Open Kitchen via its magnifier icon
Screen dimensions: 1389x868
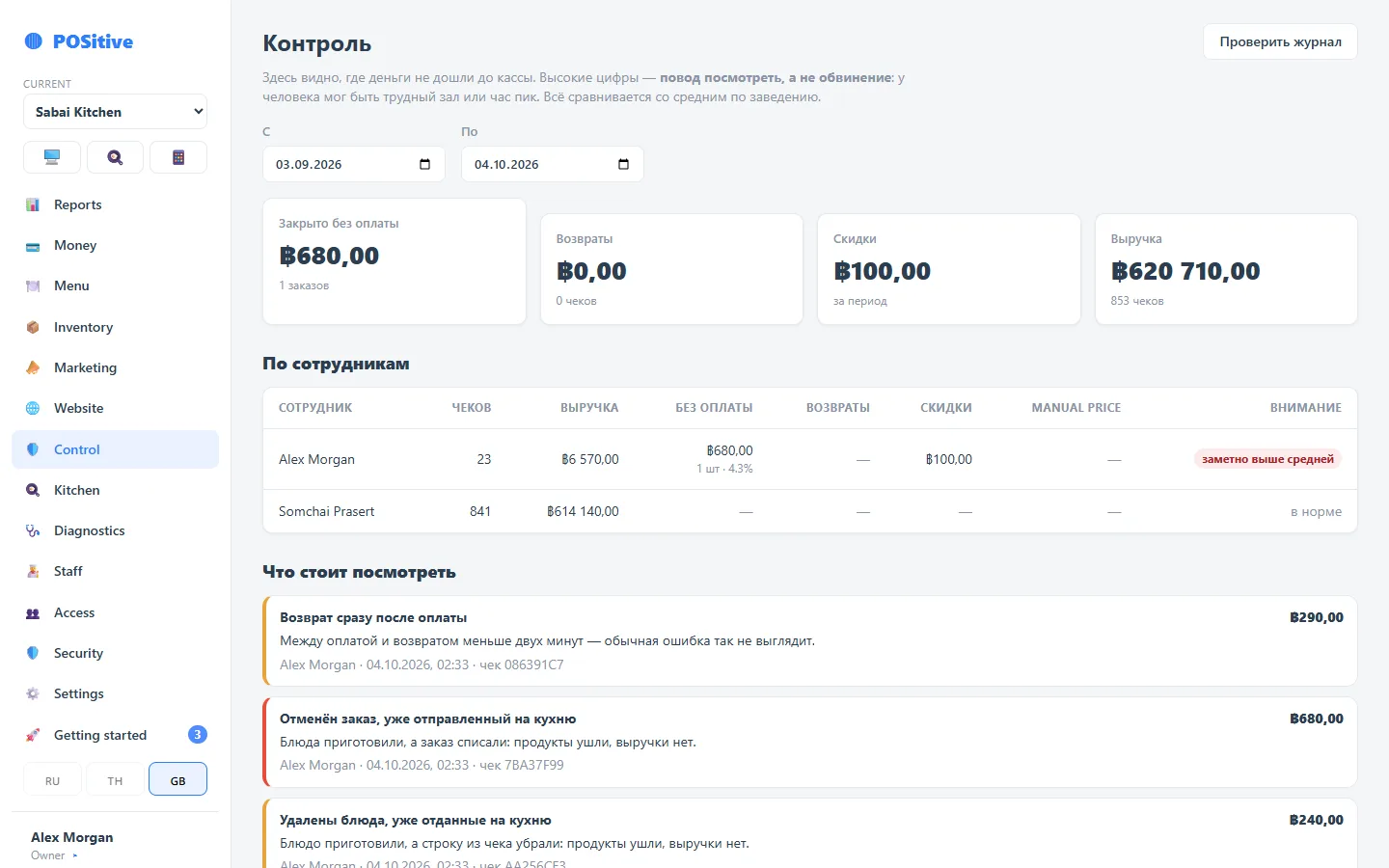click(33, 490)
